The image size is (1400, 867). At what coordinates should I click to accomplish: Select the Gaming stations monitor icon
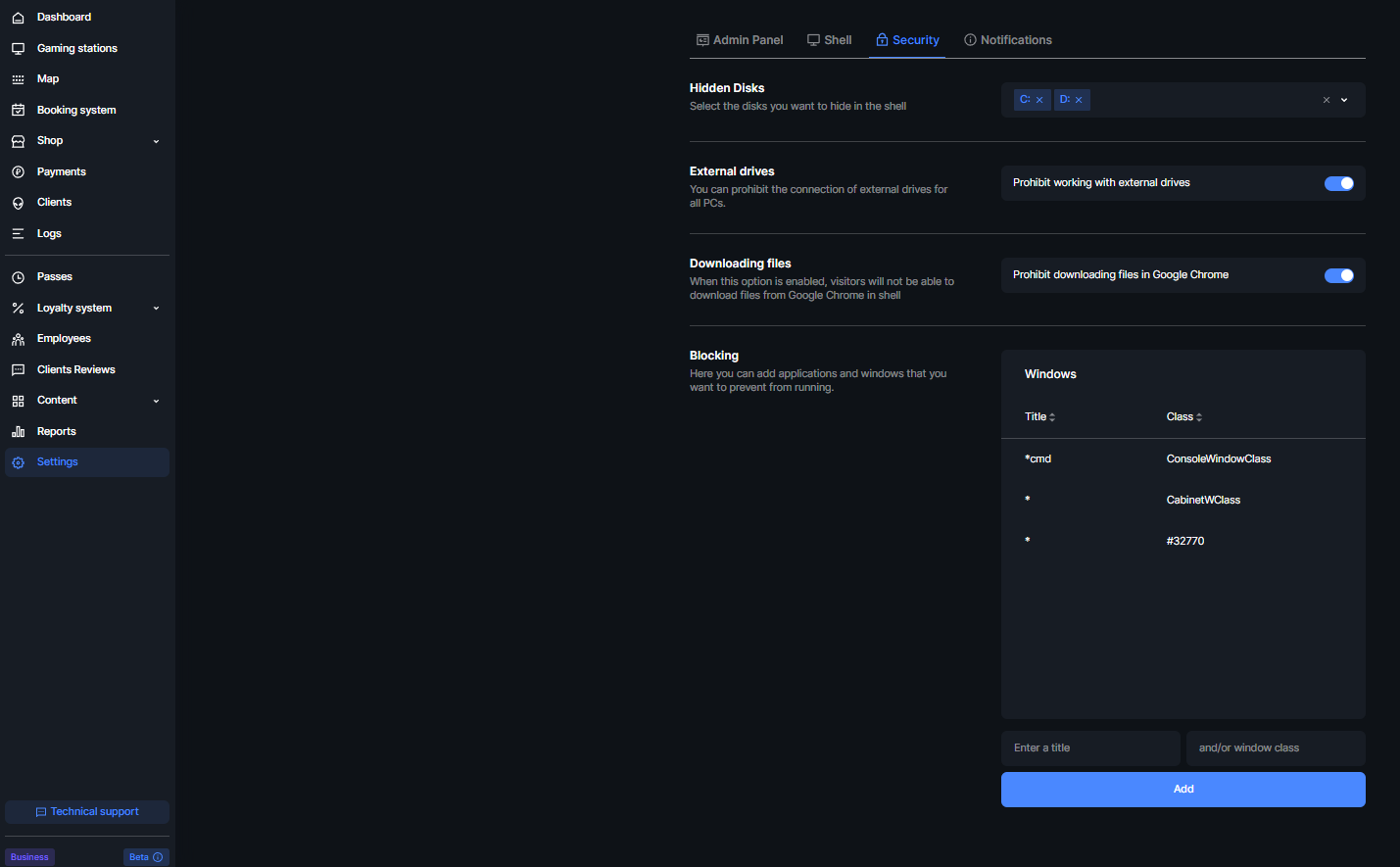(x=19, y=47)
